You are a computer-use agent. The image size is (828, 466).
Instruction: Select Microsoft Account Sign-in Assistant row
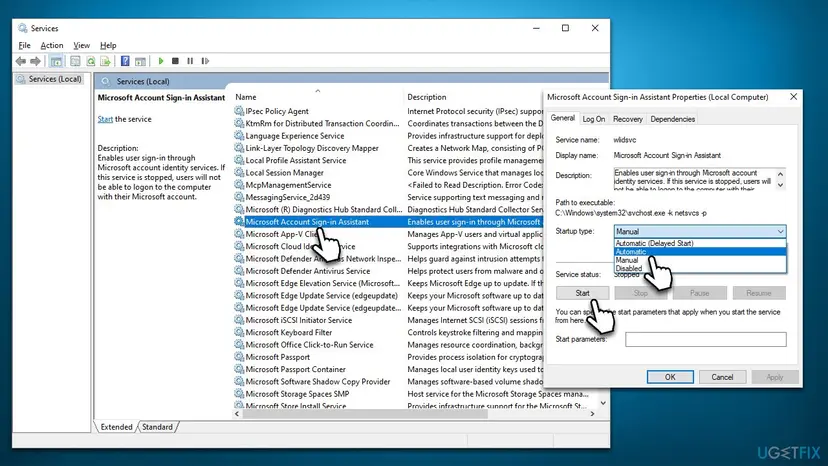388,222
